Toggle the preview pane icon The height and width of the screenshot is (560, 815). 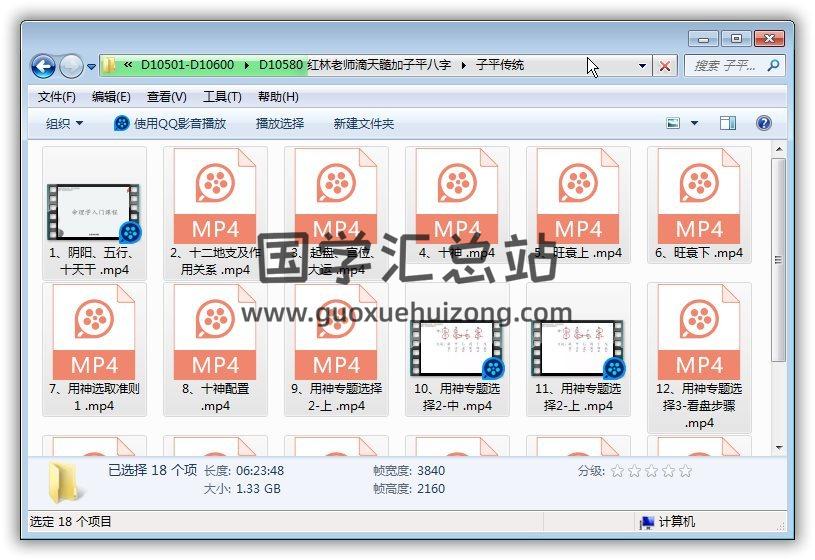point(728,123)
